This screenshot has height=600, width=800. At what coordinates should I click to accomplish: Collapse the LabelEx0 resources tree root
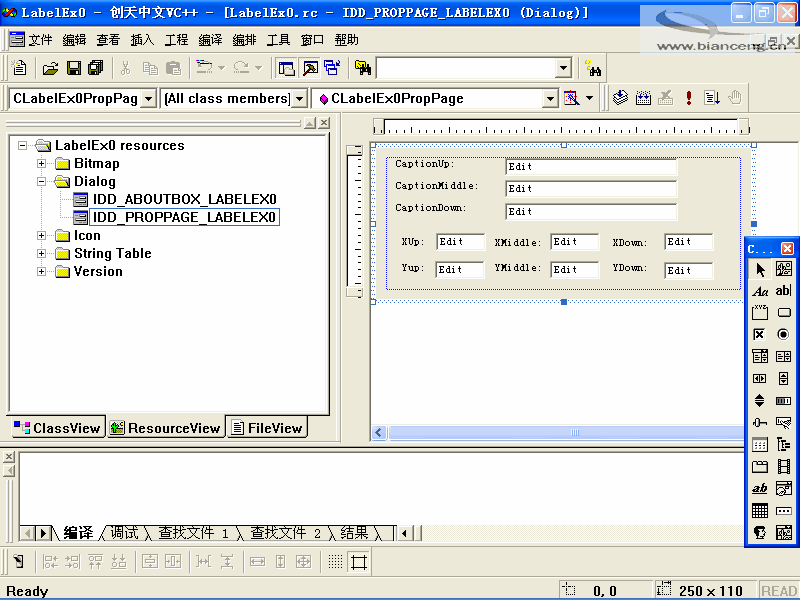coord(22,145)
